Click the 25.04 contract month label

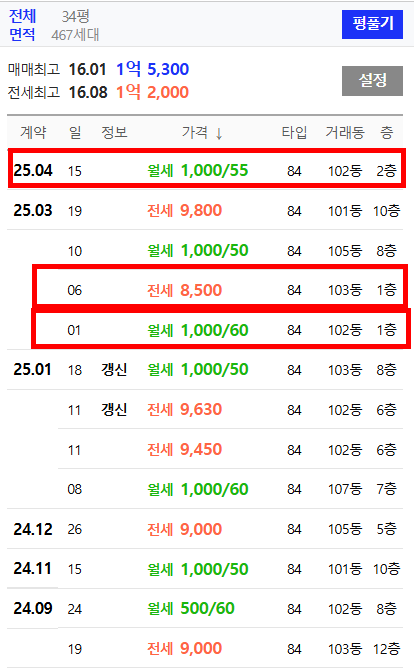33,170
